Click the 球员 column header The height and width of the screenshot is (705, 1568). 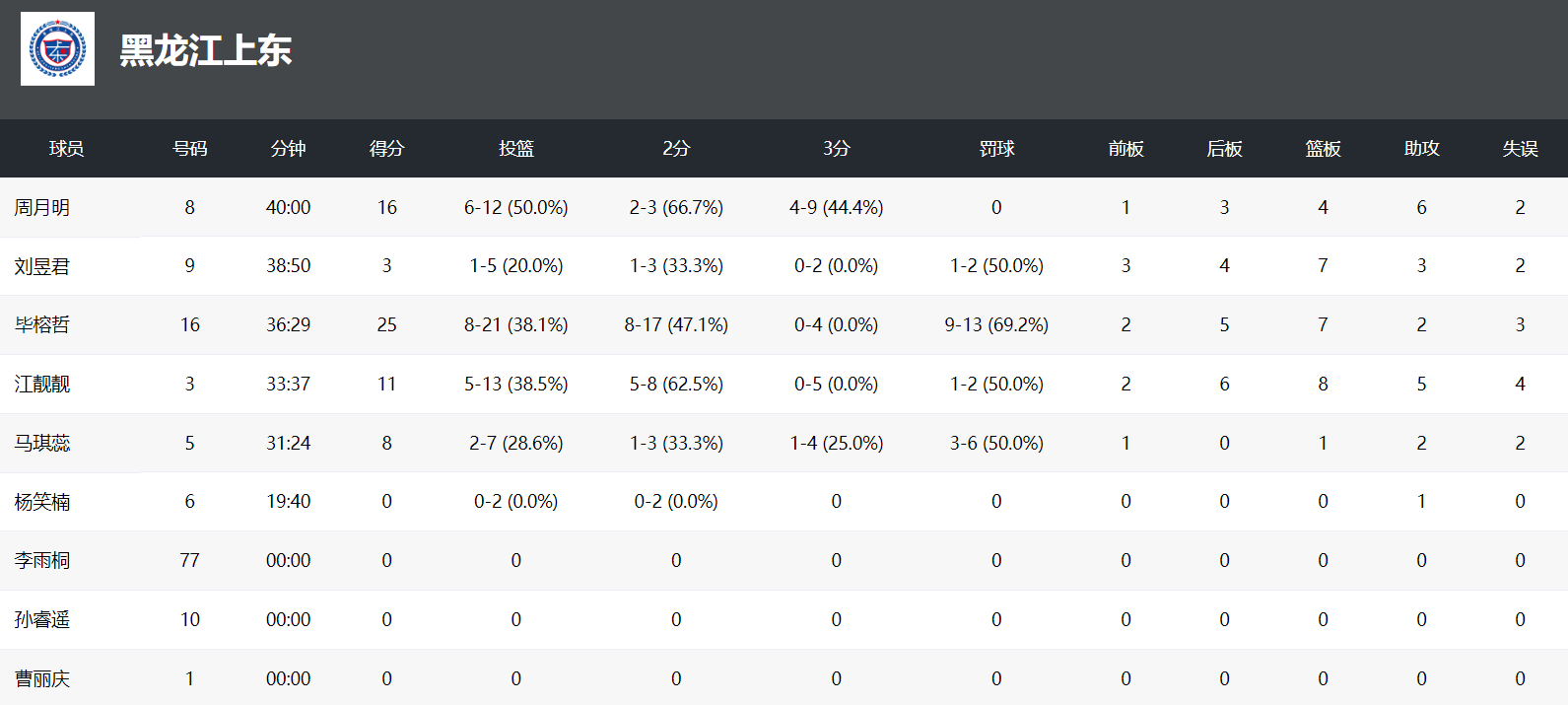coord(66,149)
